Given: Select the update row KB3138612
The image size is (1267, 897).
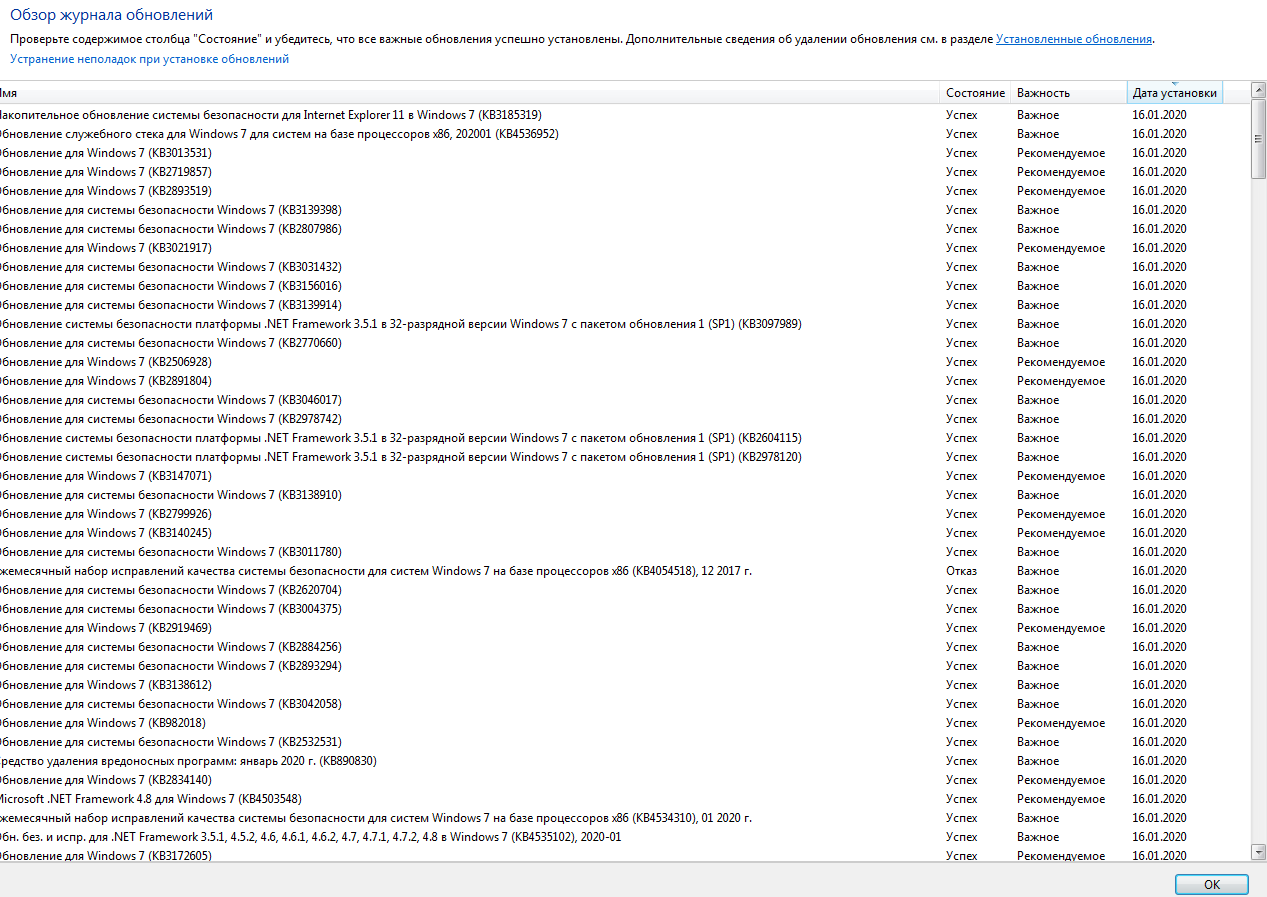Looking at the screenshot, I should tap(625, 685).
